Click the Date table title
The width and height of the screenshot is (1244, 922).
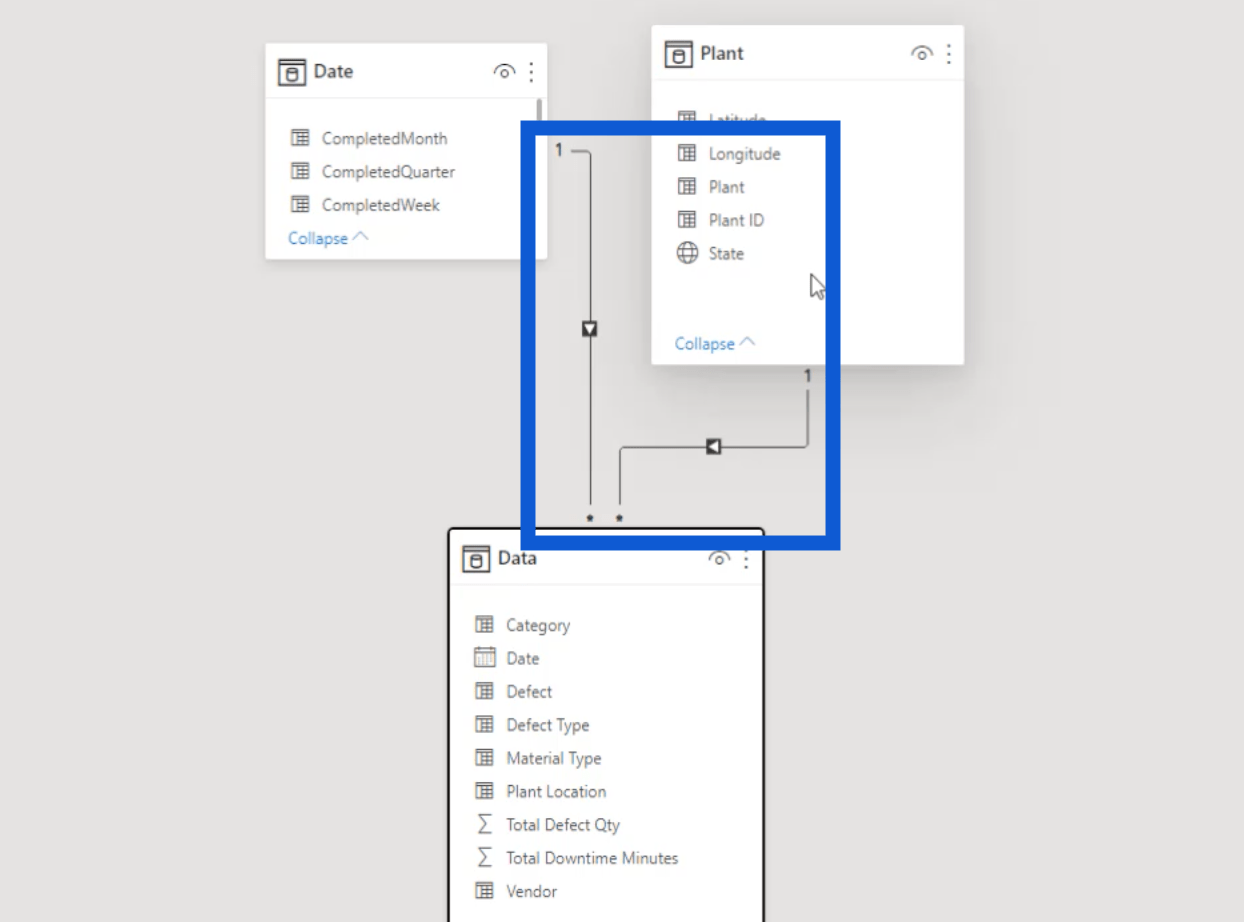click(333, 72)
